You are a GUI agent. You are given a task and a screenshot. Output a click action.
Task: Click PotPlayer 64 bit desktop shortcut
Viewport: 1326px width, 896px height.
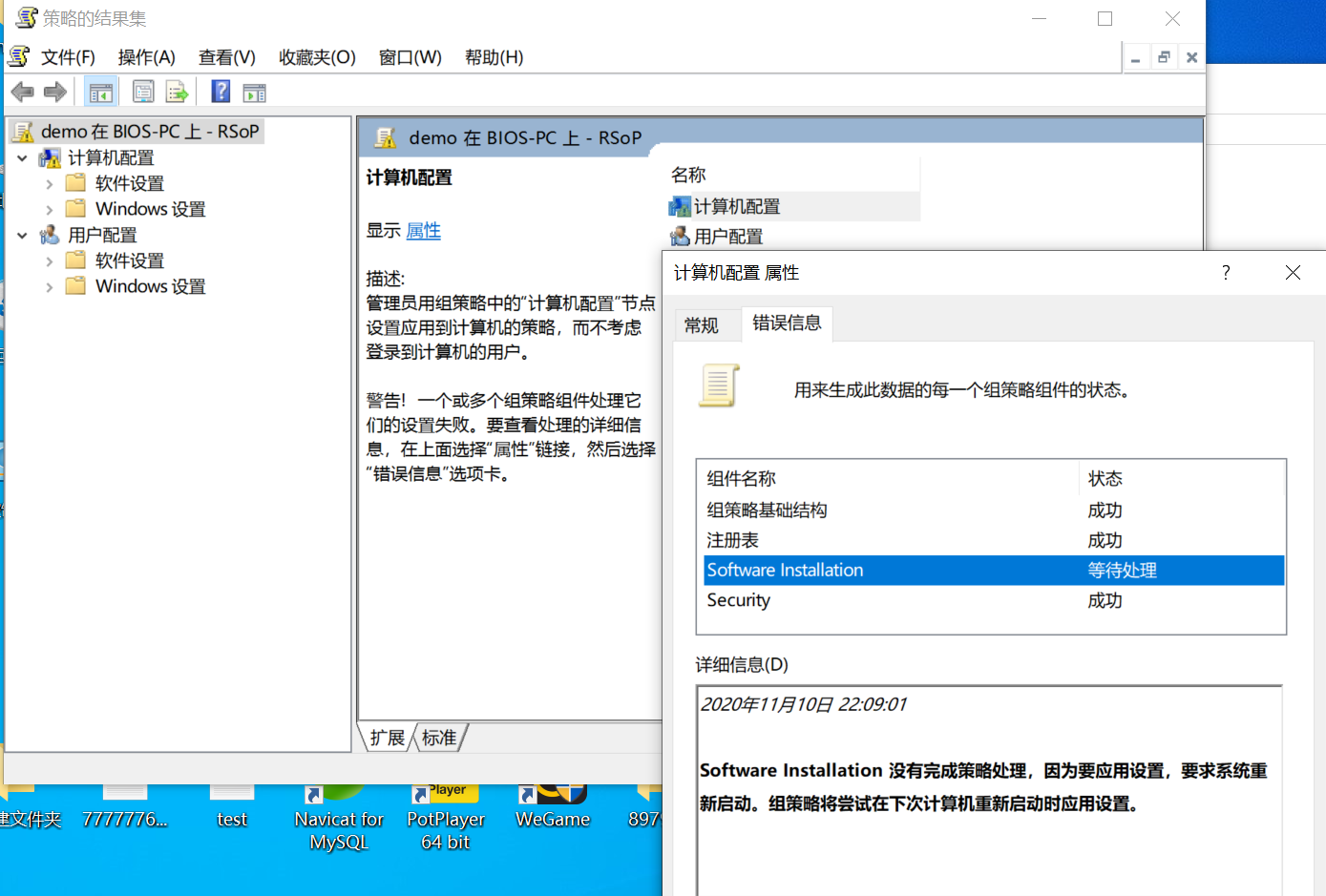pyautogui.click(x=445, y=819)
